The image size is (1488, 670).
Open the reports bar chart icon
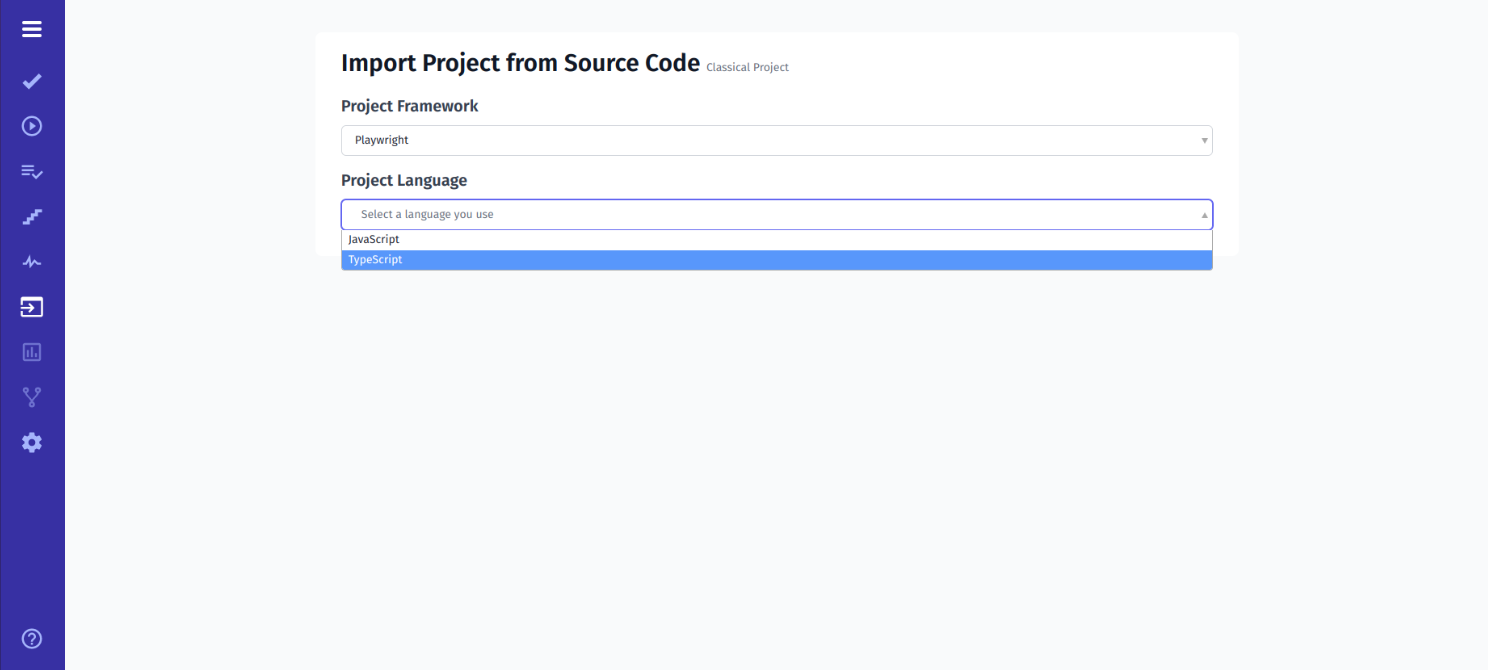[30, 352]
